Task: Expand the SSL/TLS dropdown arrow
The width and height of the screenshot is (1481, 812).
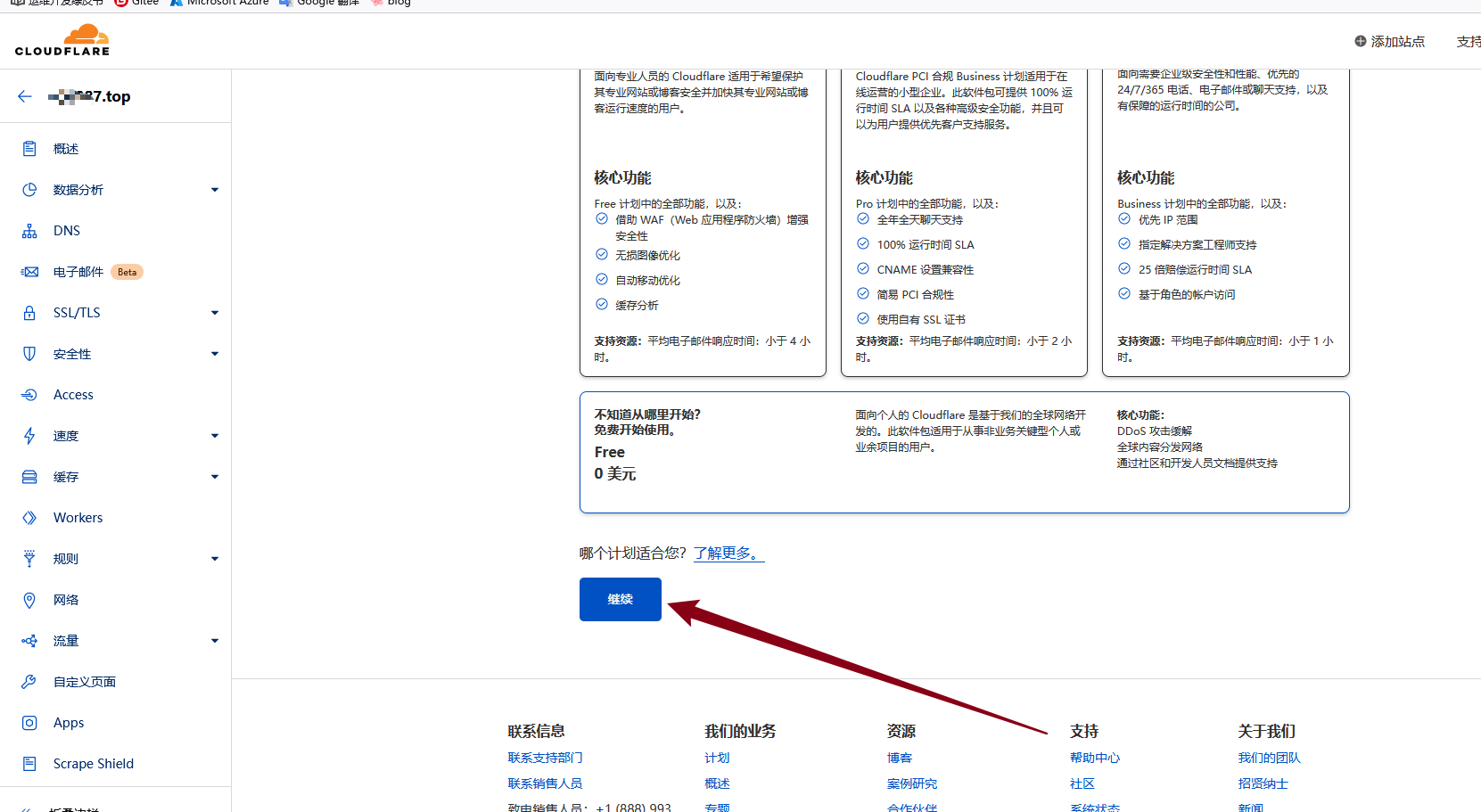Action: (x=215, y=313)
